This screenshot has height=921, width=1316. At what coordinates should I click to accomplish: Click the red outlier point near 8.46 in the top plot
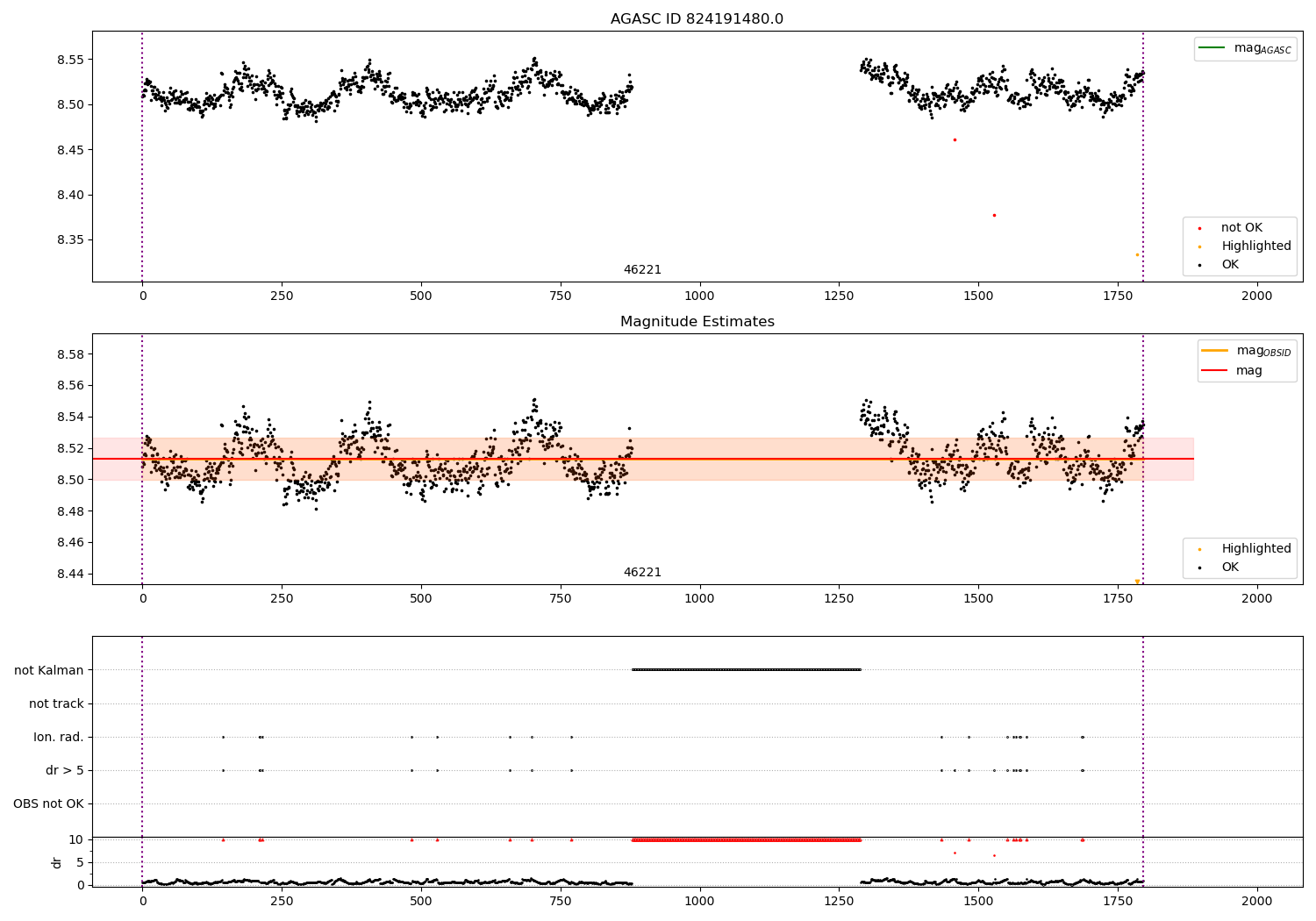click(x=955, y=139)
